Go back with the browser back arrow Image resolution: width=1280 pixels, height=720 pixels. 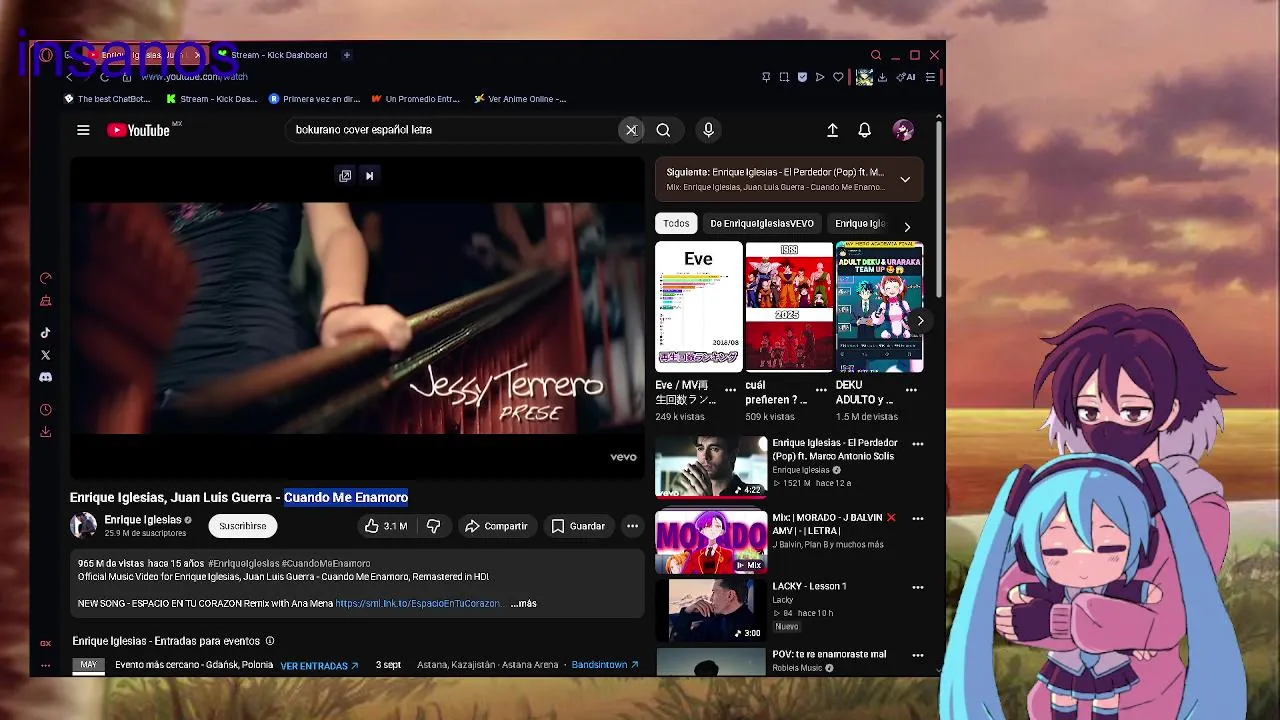pos(69,77)
